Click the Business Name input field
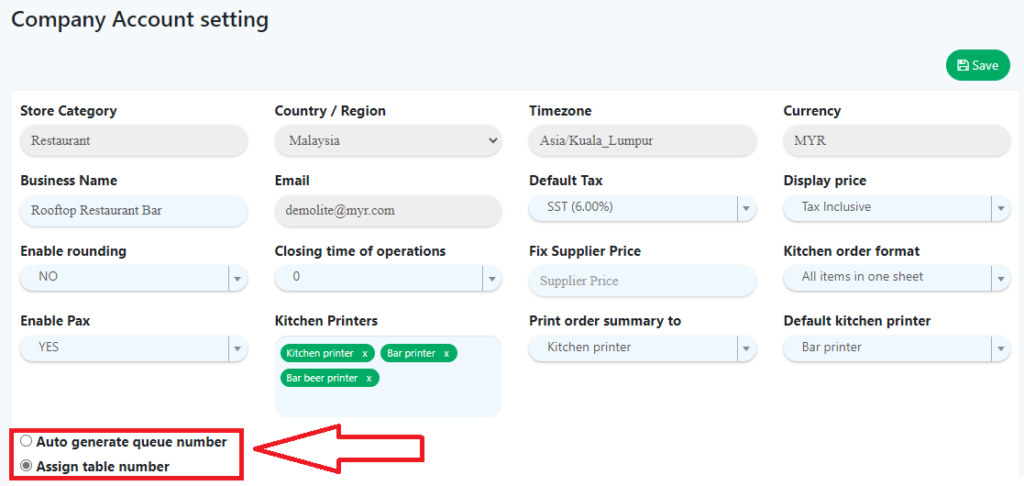1024x486 pixels. (x=133, y=211)
